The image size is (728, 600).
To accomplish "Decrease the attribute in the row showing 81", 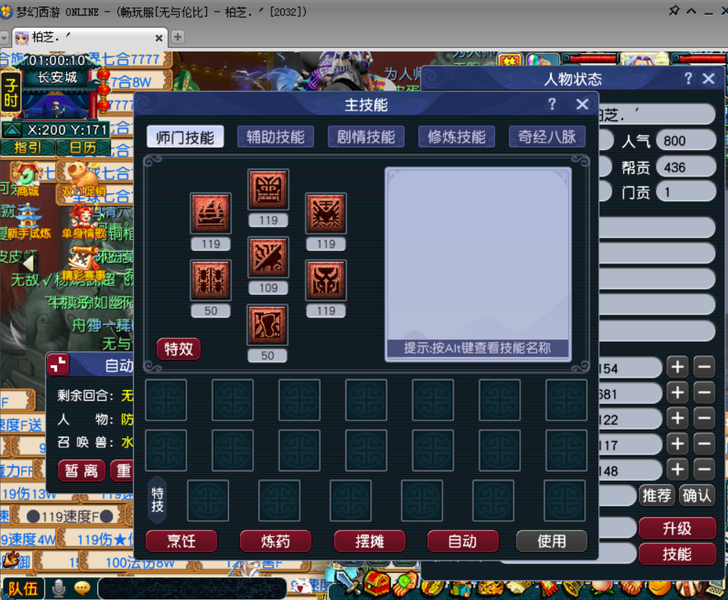I will [704, 393].
